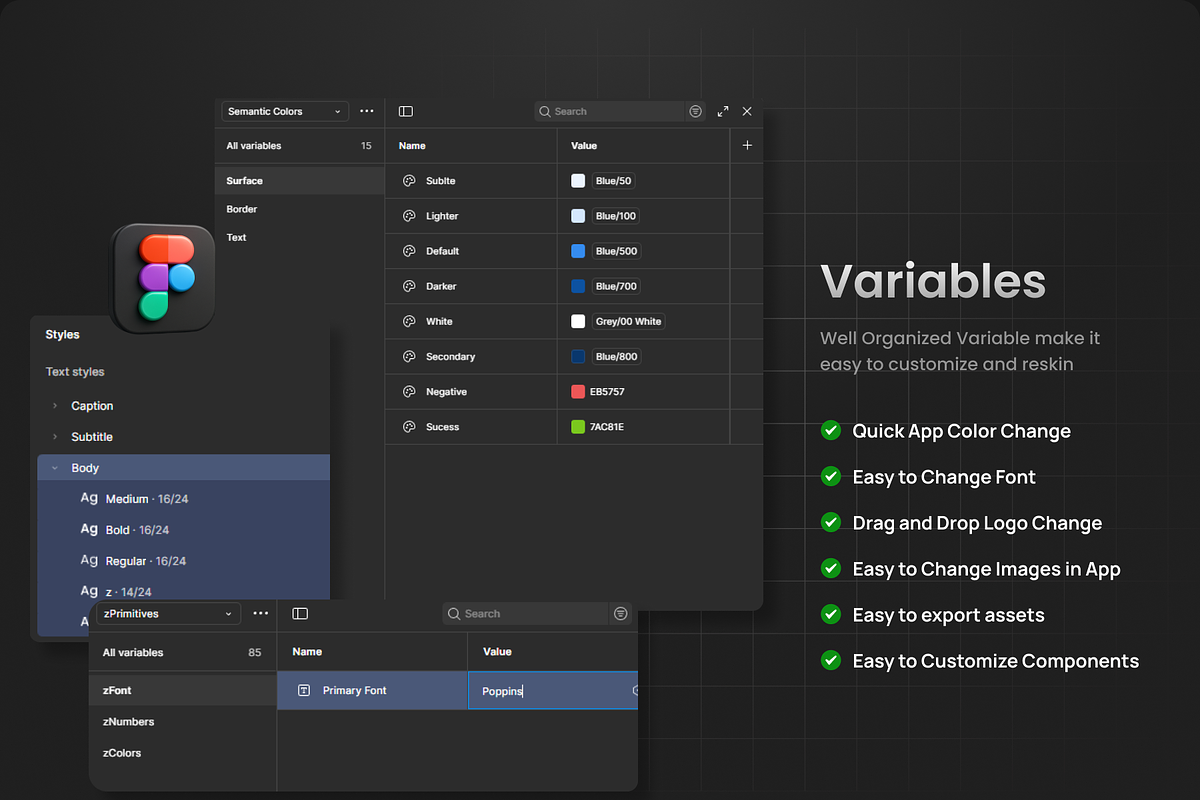Select the Surface group
The height and width of the screenshot is (800, 1200).
[300, 181]
